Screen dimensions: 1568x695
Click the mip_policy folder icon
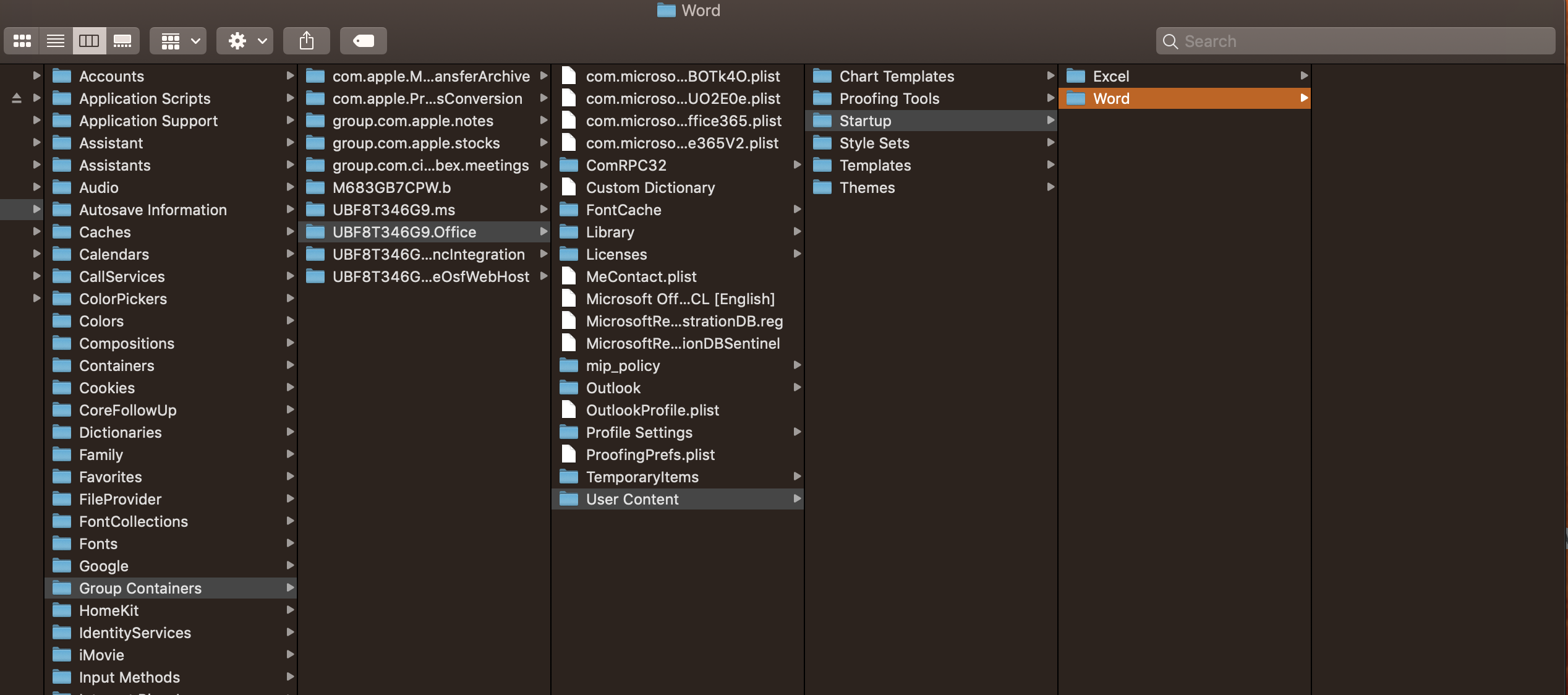tap(569, 365)
